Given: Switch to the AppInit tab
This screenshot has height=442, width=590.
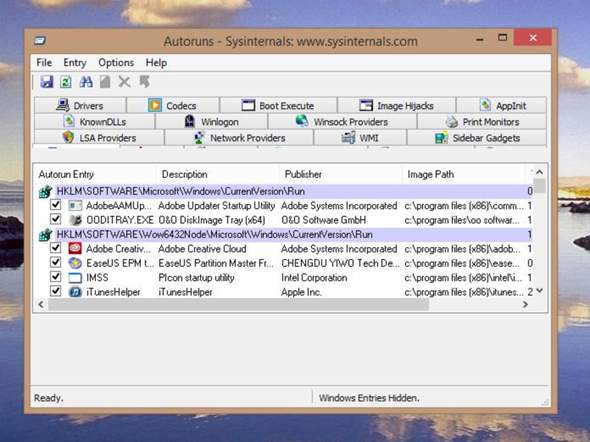Looking at the screenshot, I should [502, 105].
